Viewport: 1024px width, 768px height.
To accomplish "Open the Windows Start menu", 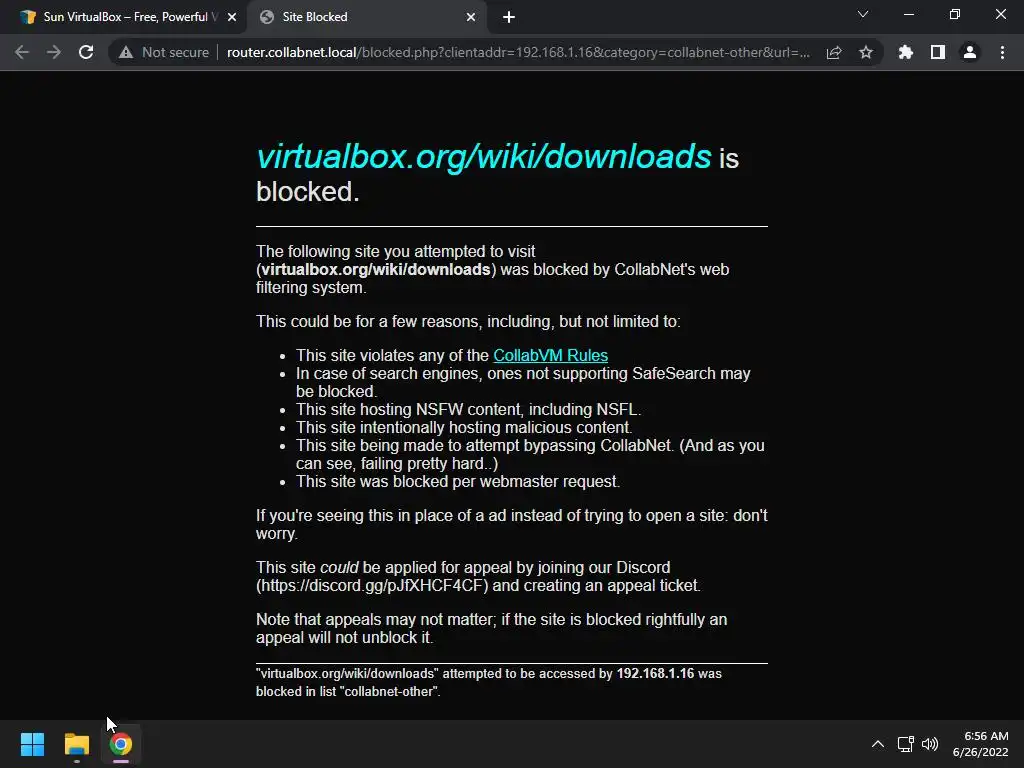I will pos(32,744).
